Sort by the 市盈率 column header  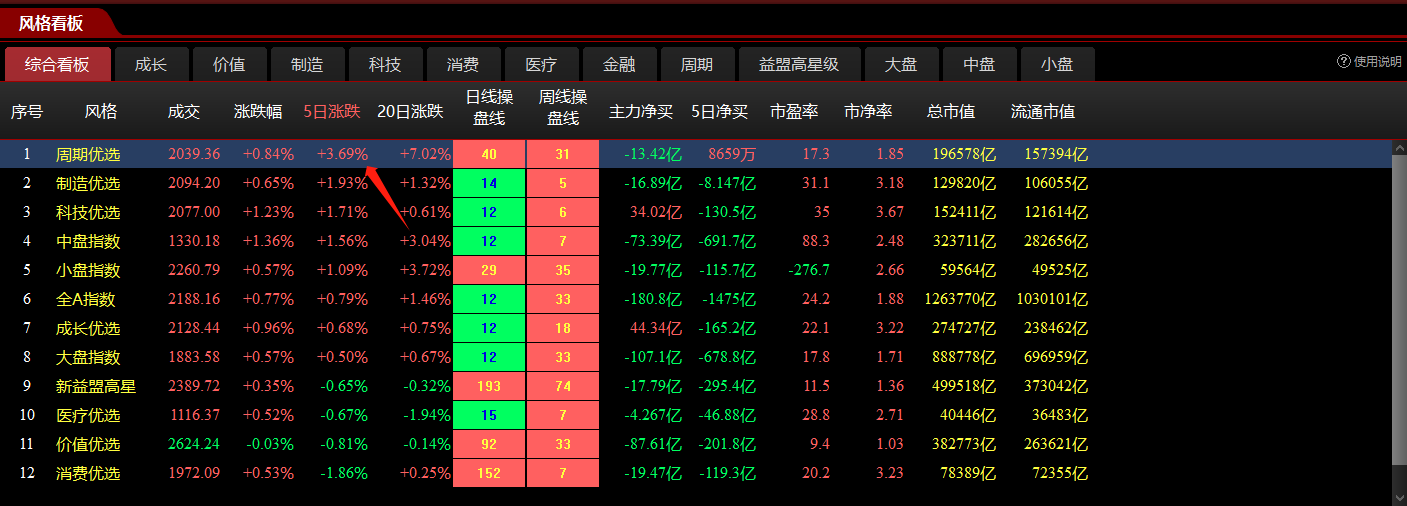pos(795,112)
